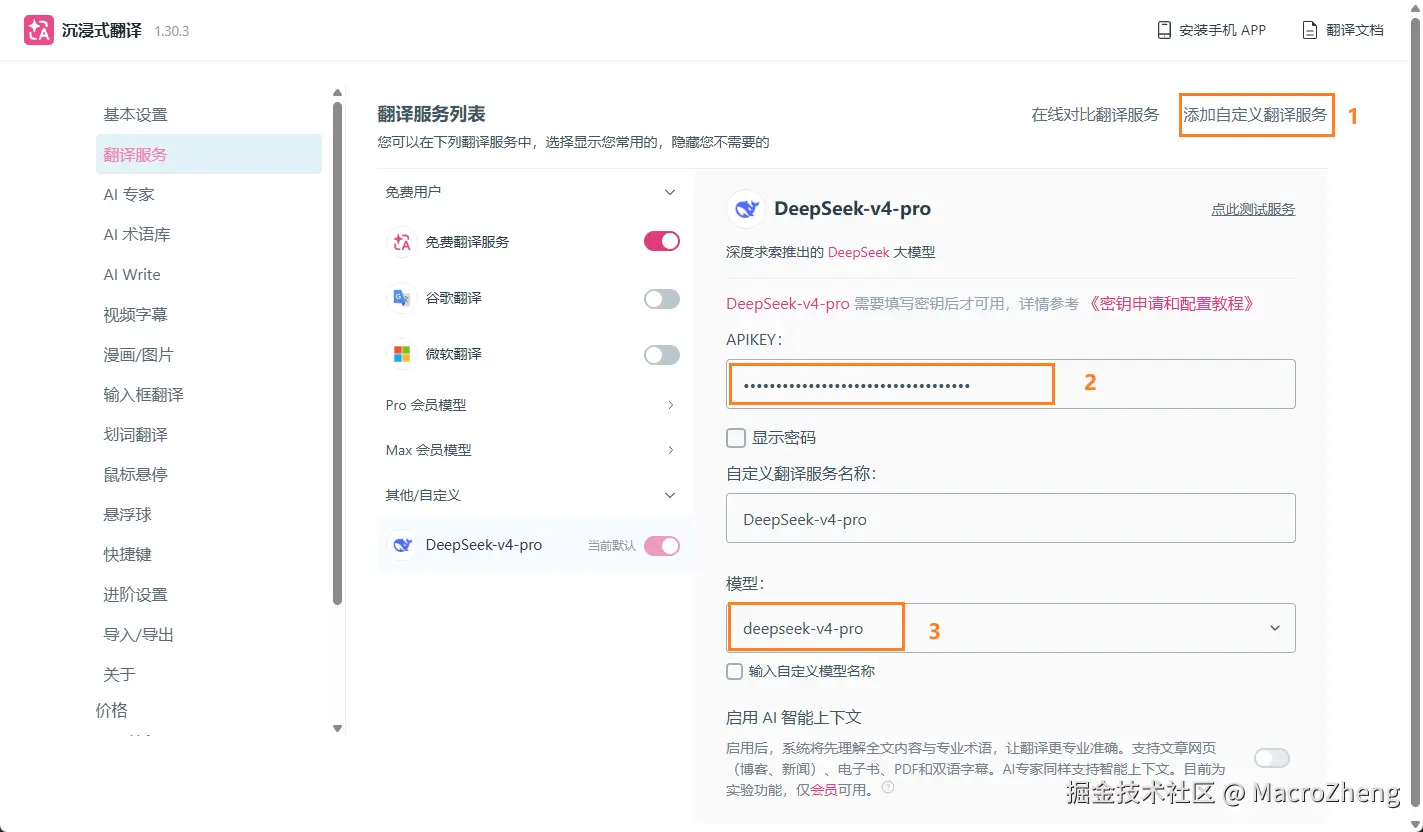Screen dimensions: 1423x832
Task: Click the 微软翻译 label
Action: [453, 354]
